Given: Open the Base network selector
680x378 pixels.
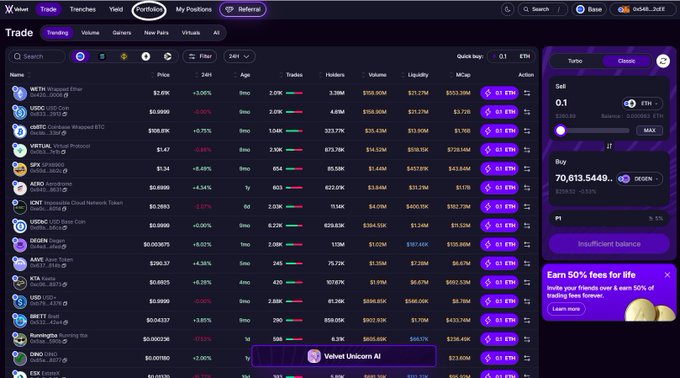Looking at the screenshot, I should [589, 9].
